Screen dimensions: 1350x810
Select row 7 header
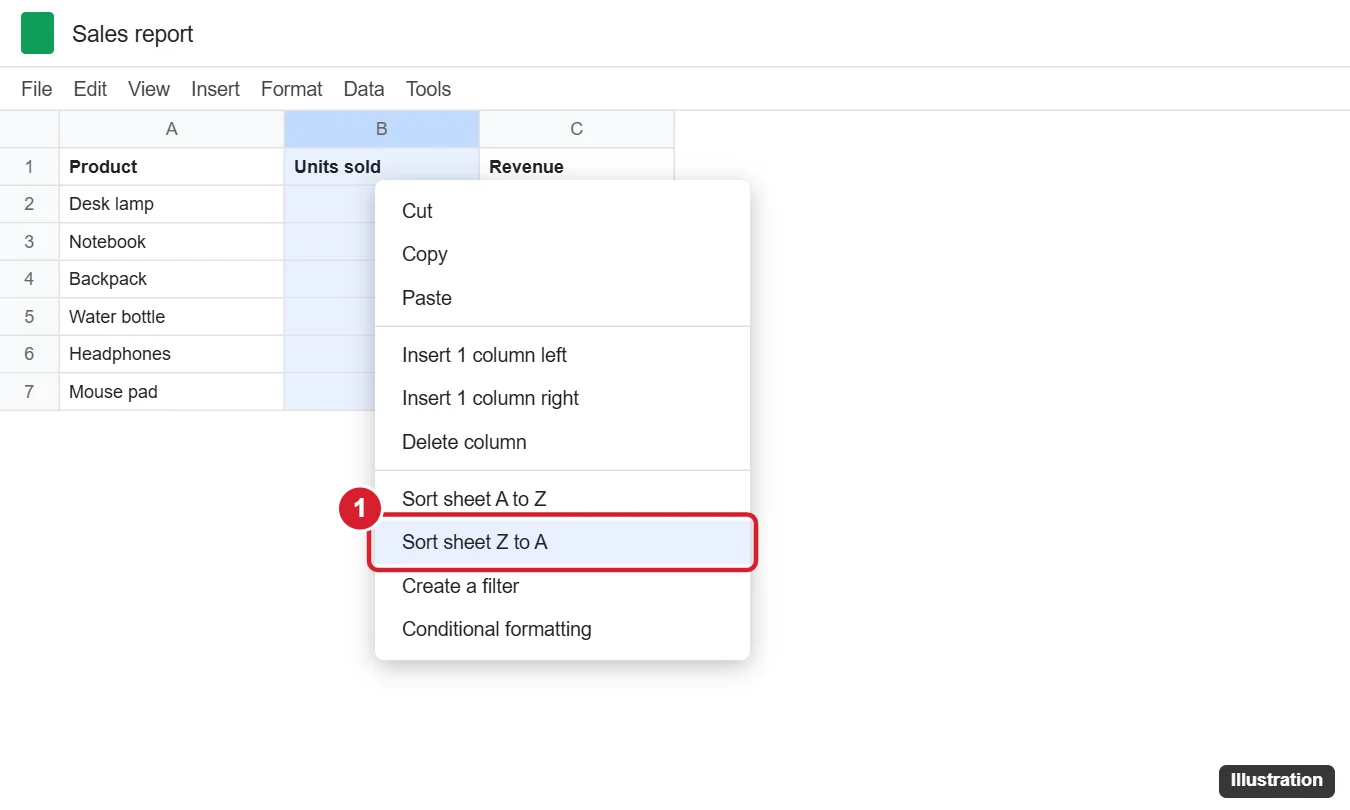pos(29,392)
